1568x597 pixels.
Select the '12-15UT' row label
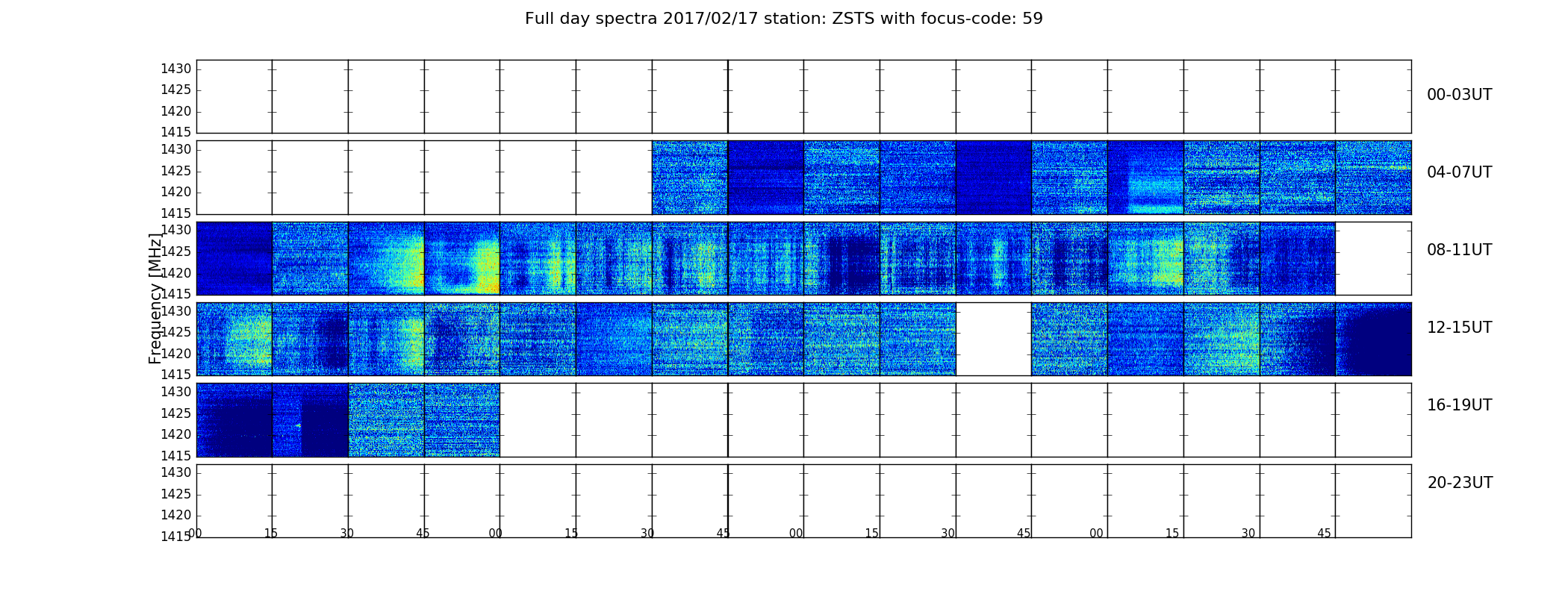1459,328
